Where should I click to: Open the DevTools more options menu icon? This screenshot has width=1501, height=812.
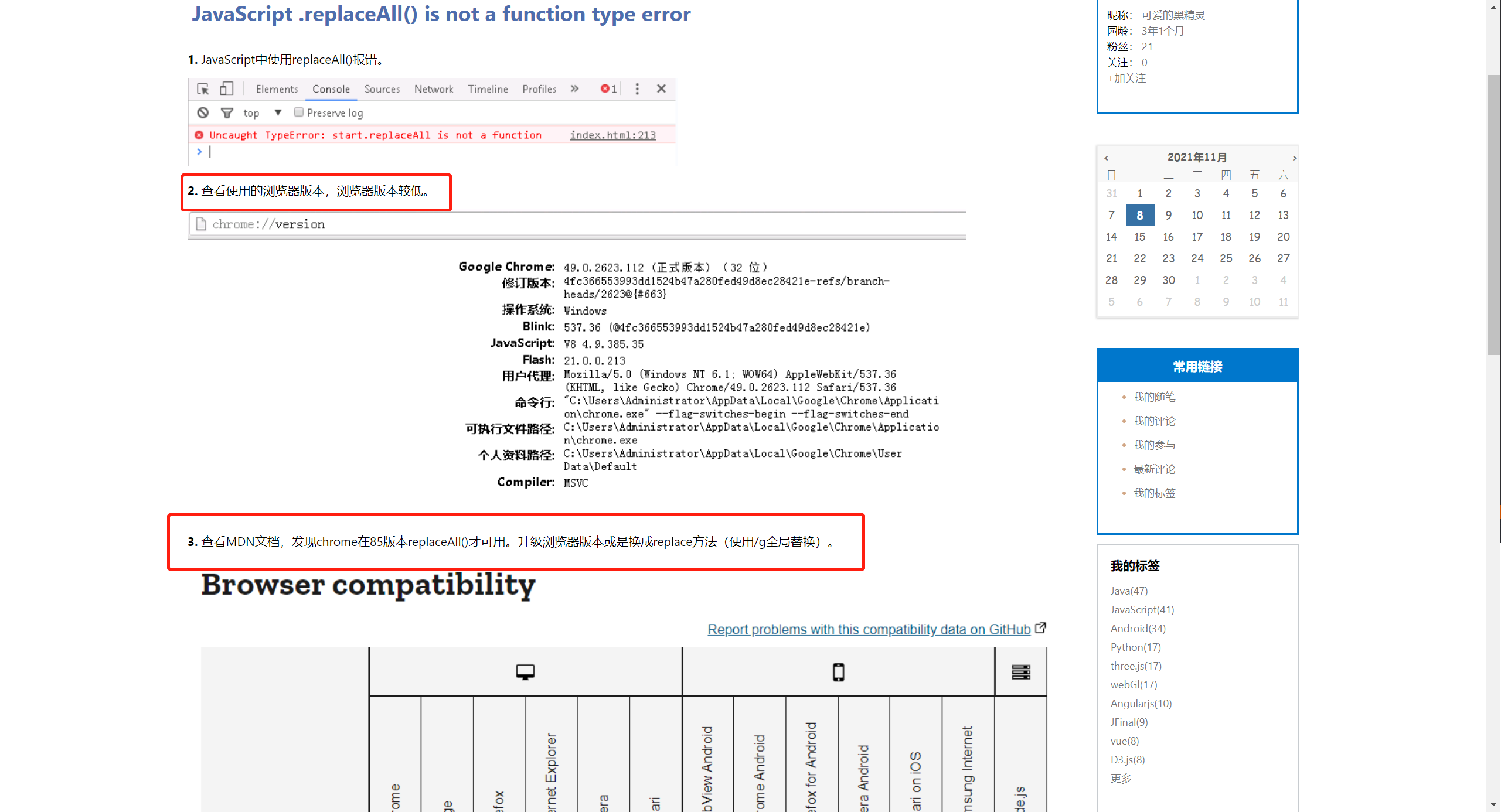tap(637, 88)
